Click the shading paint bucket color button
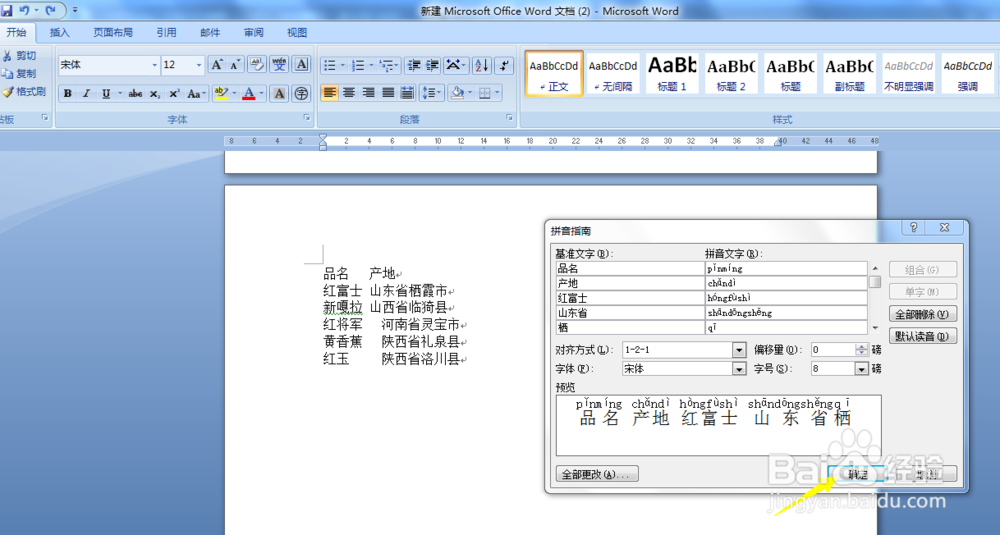This screenshot has width=1000, height=535. tap(457, 93)
